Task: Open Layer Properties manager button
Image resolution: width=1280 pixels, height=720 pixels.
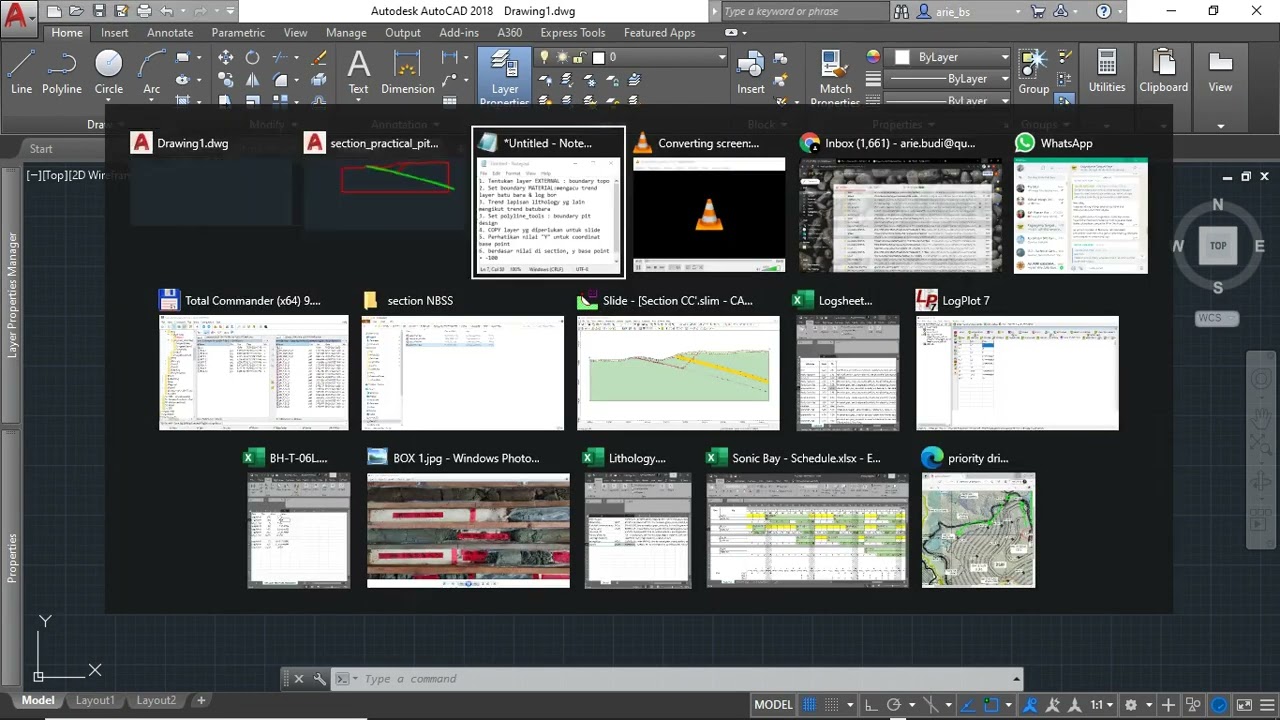Action: [505, 77]
